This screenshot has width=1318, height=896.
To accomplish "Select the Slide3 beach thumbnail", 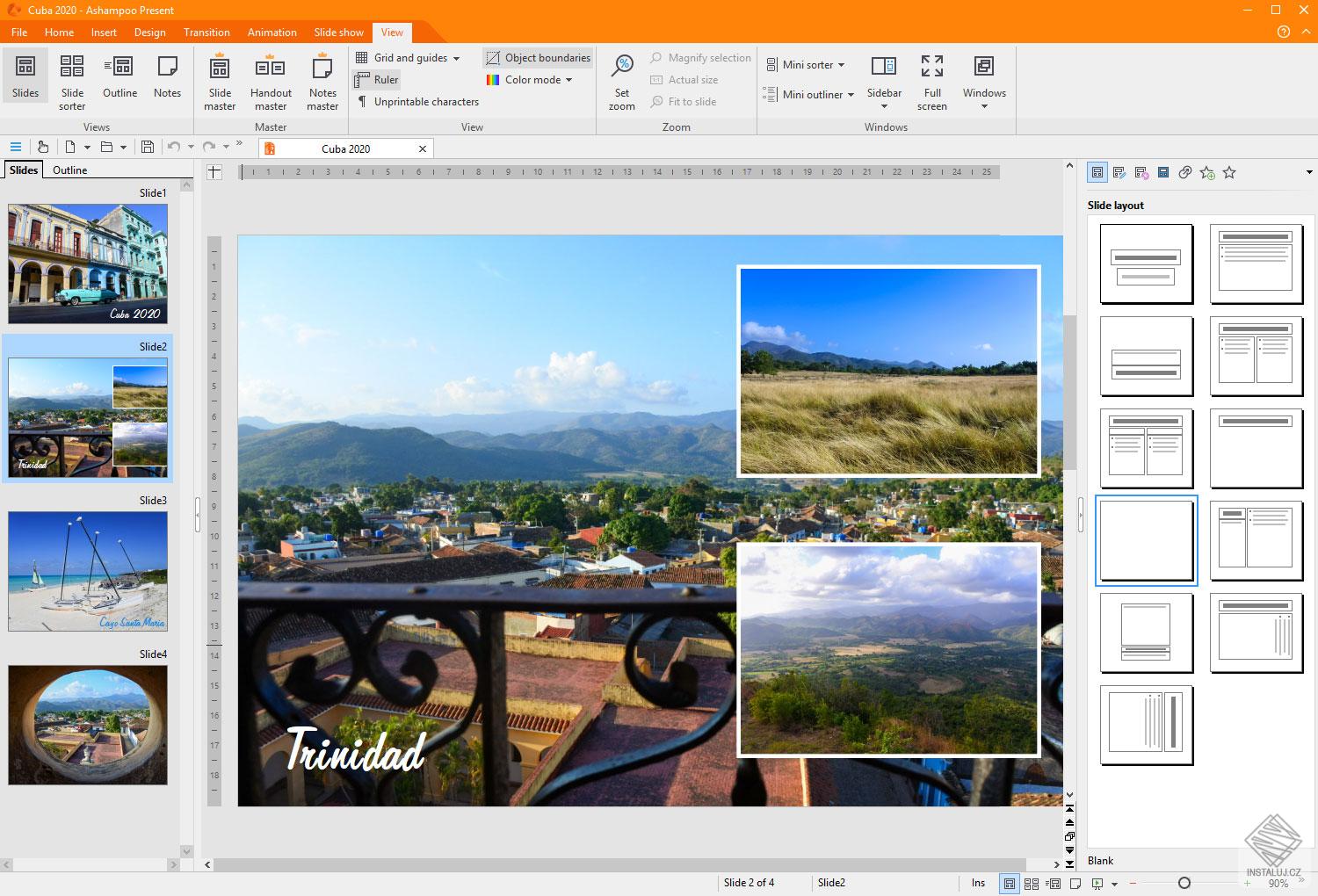I will (x=87, y=571).
